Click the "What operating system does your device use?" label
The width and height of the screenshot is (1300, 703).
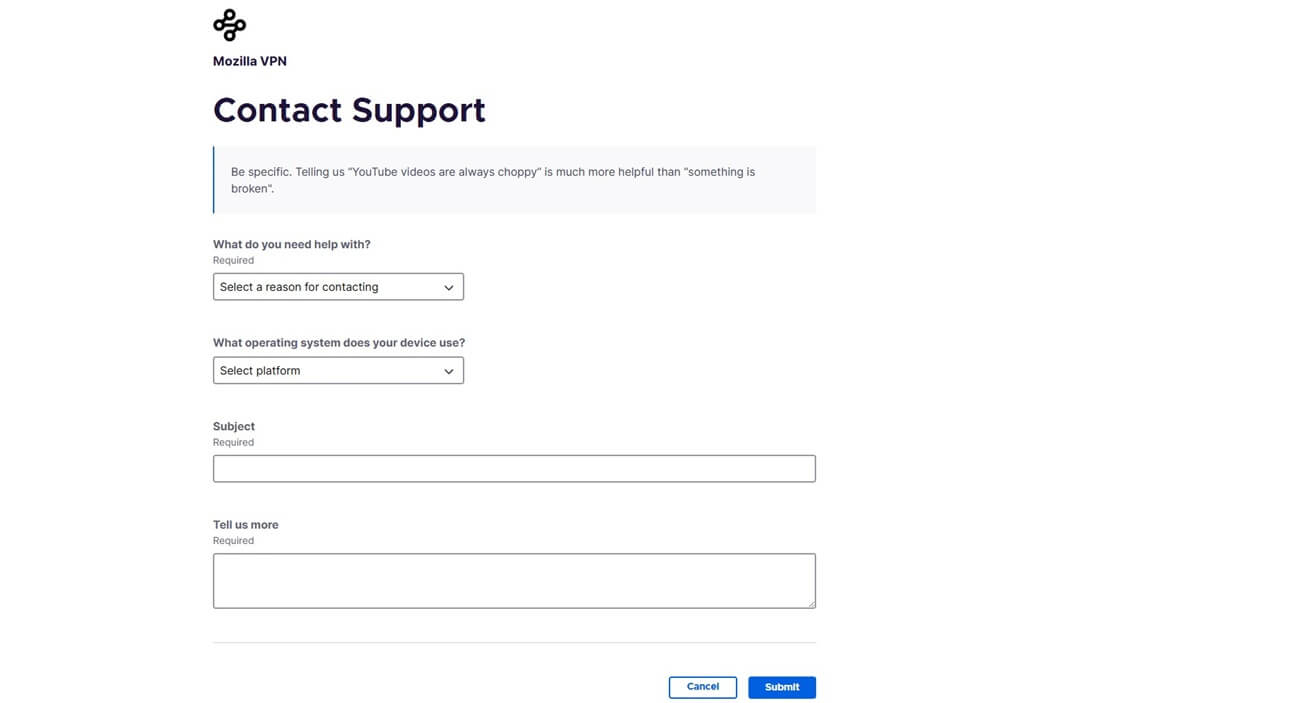[x=338, y=342]
